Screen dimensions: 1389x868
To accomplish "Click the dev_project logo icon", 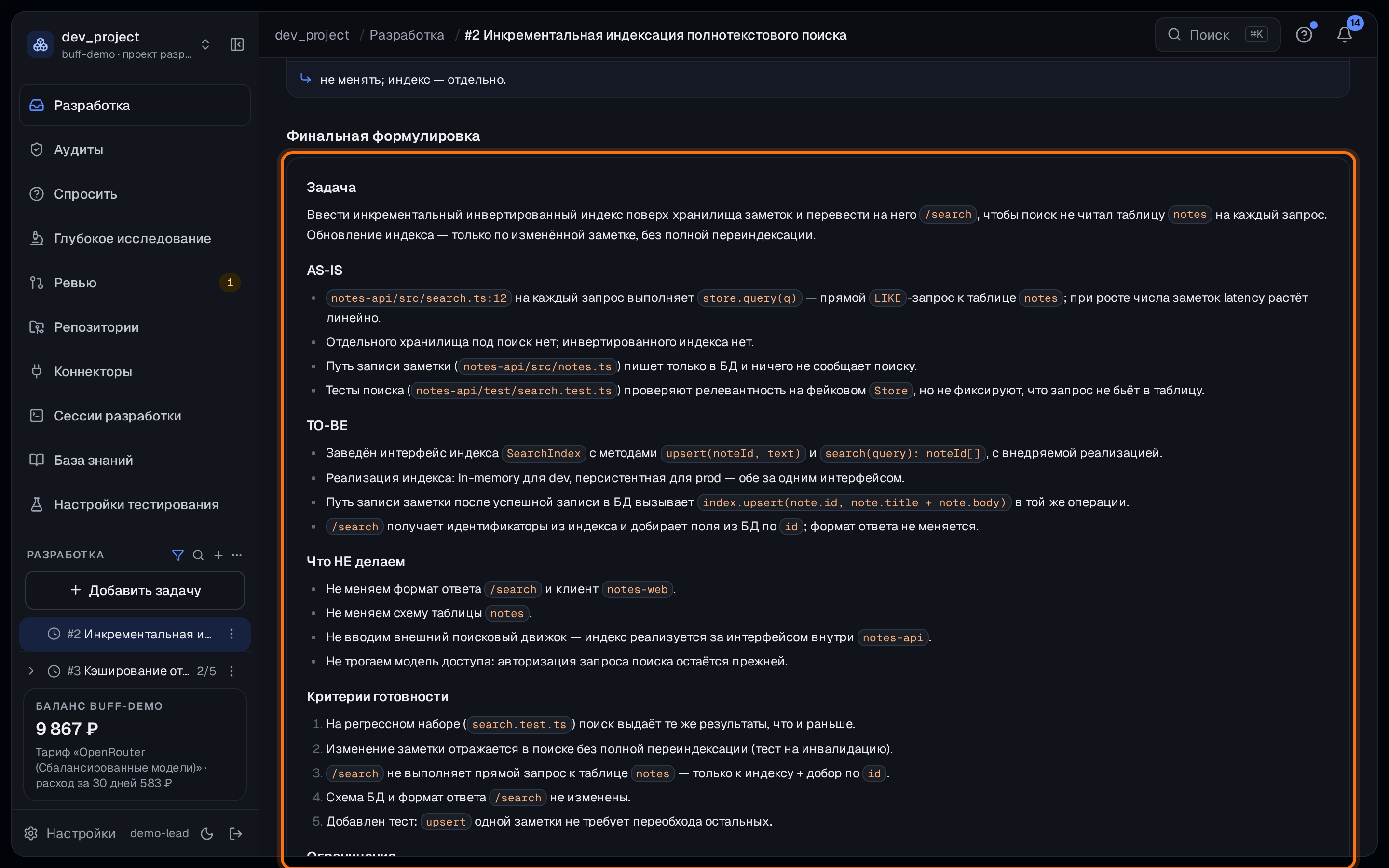I will 41,44.
